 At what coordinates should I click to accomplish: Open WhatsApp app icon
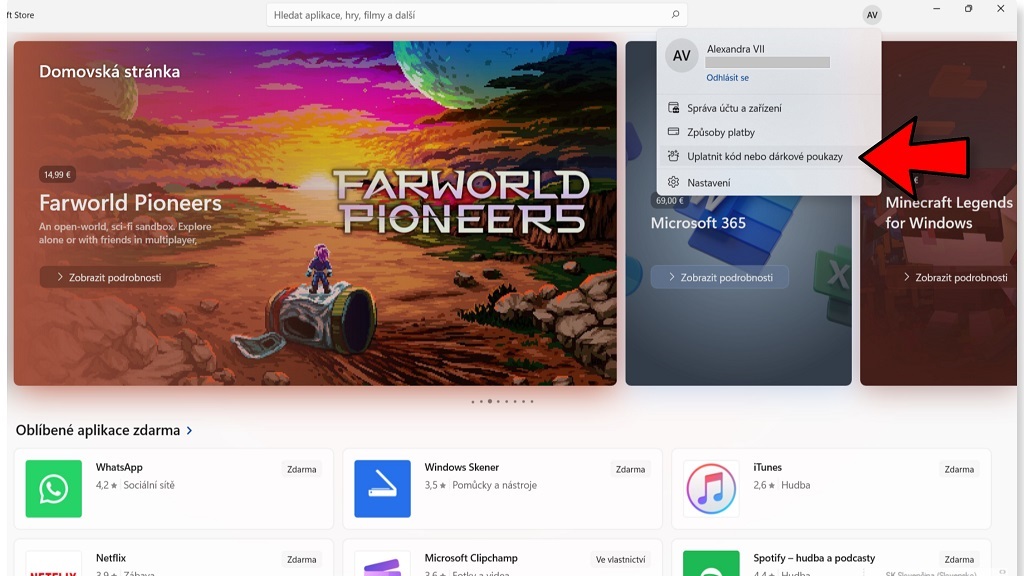point(53,488)
